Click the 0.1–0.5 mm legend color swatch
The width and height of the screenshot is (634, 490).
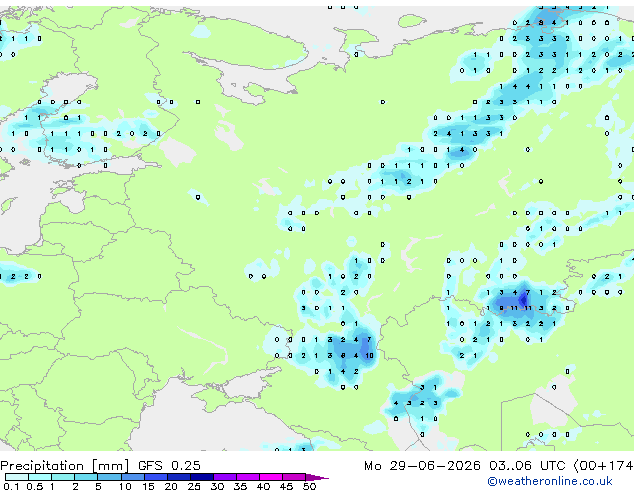click(x=17, y=477)
